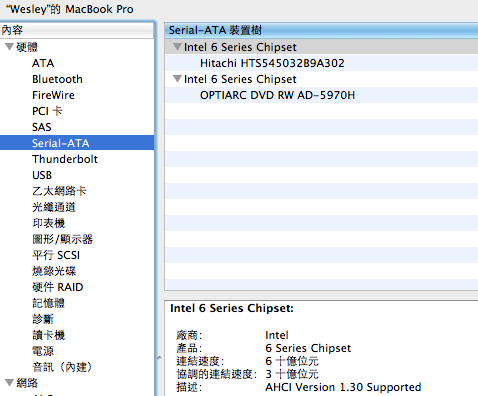478x396 pixels.
Task: Open the 讀卡機 card reader section
Action: tap(49, 335)
